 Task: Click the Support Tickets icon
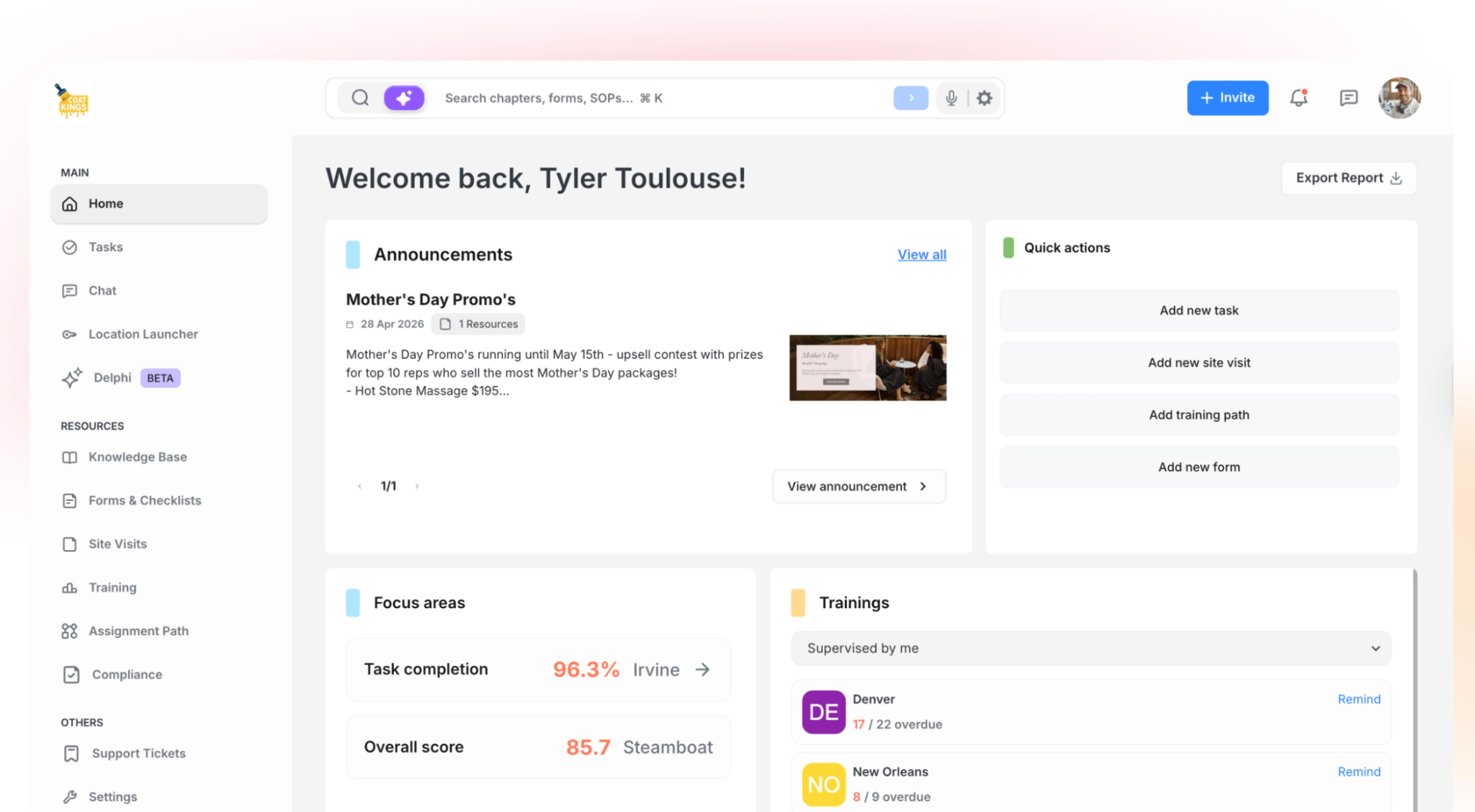click(x=71, y=754)
